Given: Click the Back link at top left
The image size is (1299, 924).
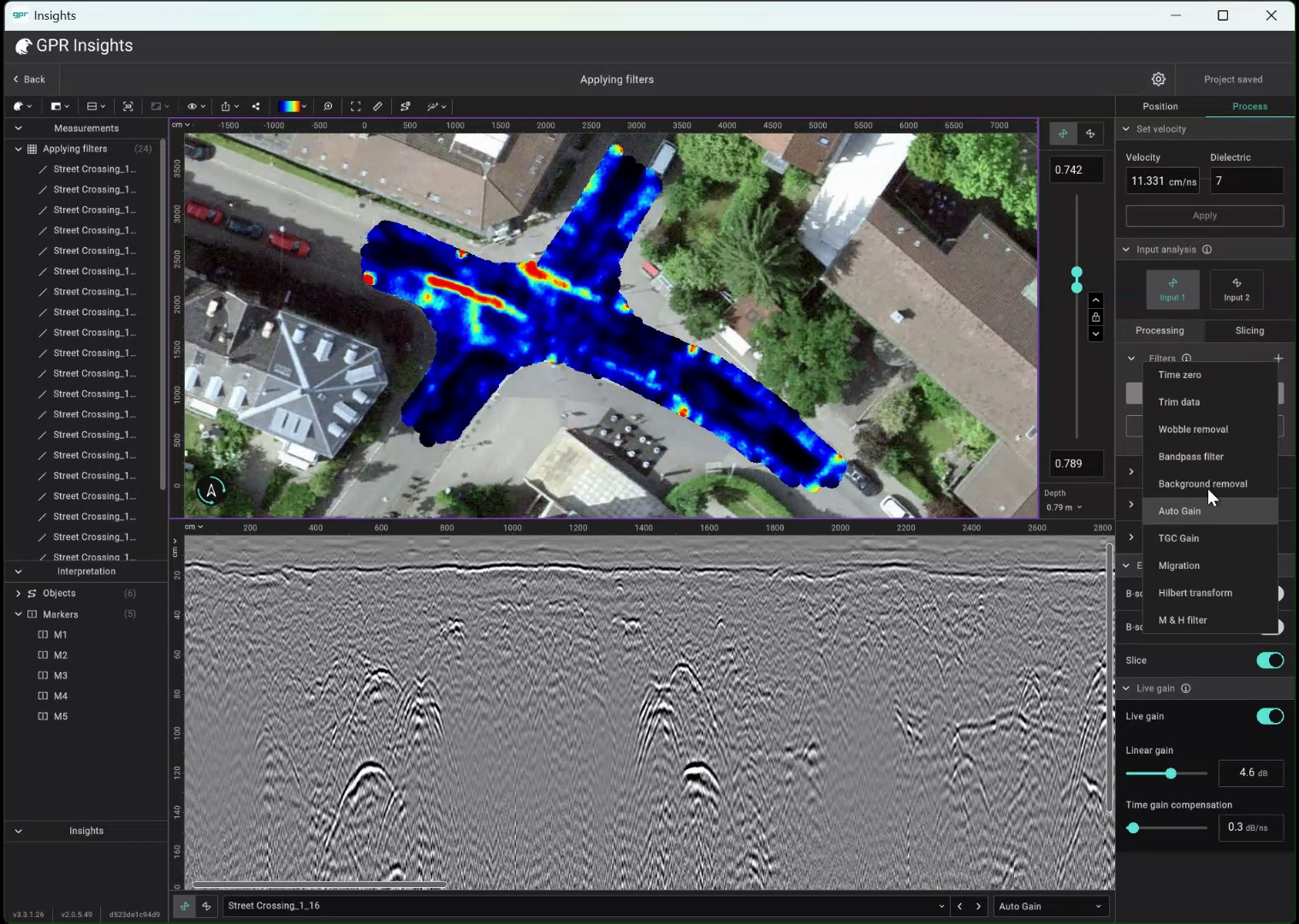Looking at the screenshot, I should point(29,79).
